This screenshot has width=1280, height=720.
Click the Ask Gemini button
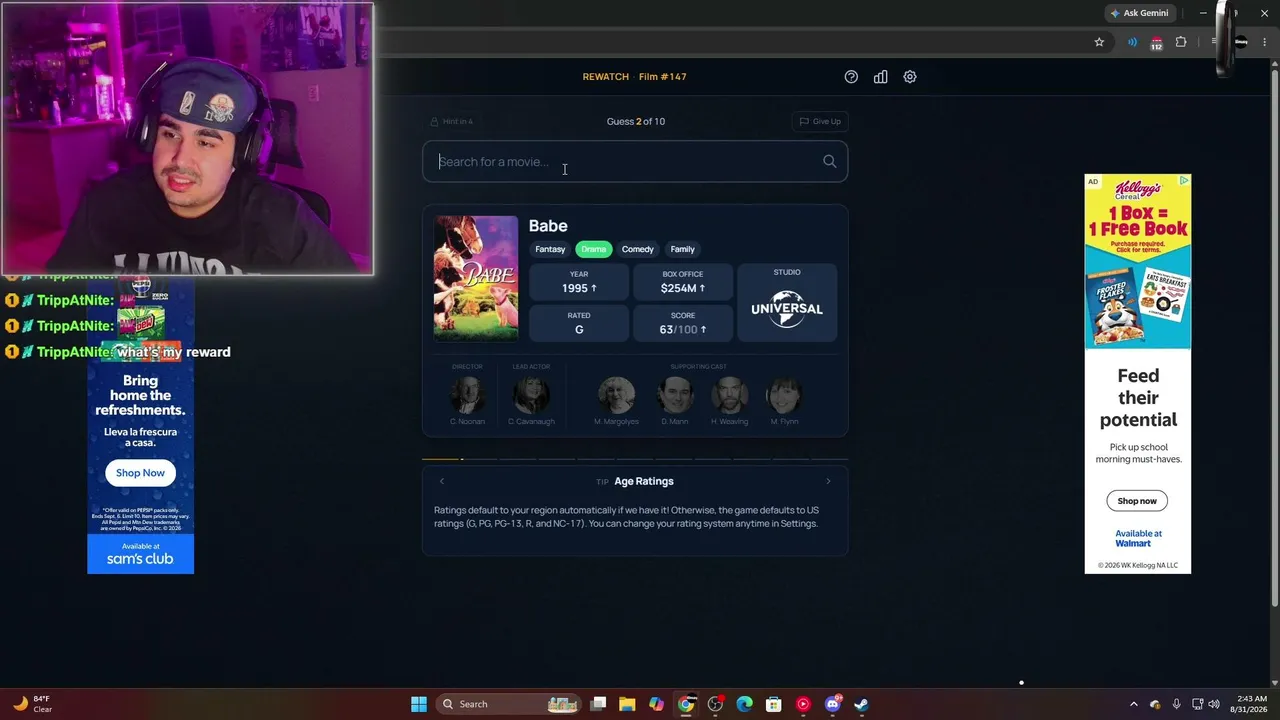[x=1139, y=13]
